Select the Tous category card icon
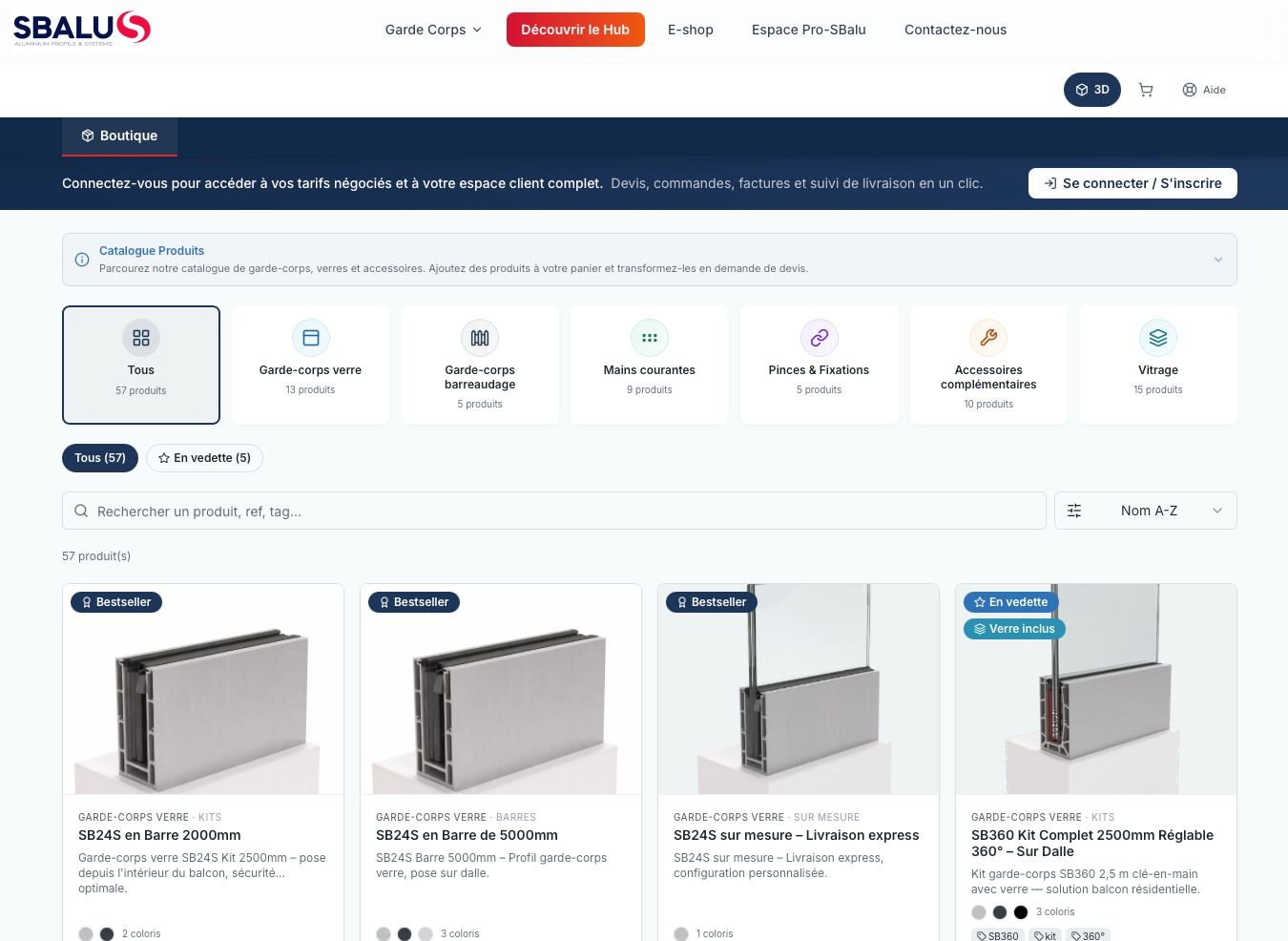This screenshot has width=1288, height=941. pyautogui.click(x=141, y=338)
